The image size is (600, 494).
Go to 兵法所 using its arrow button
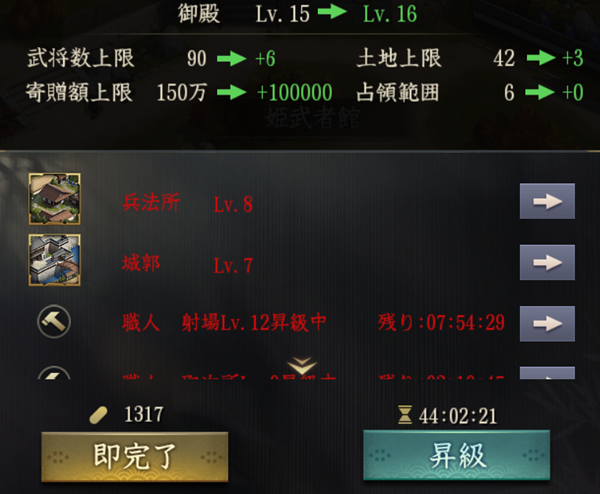coord(547,201)
